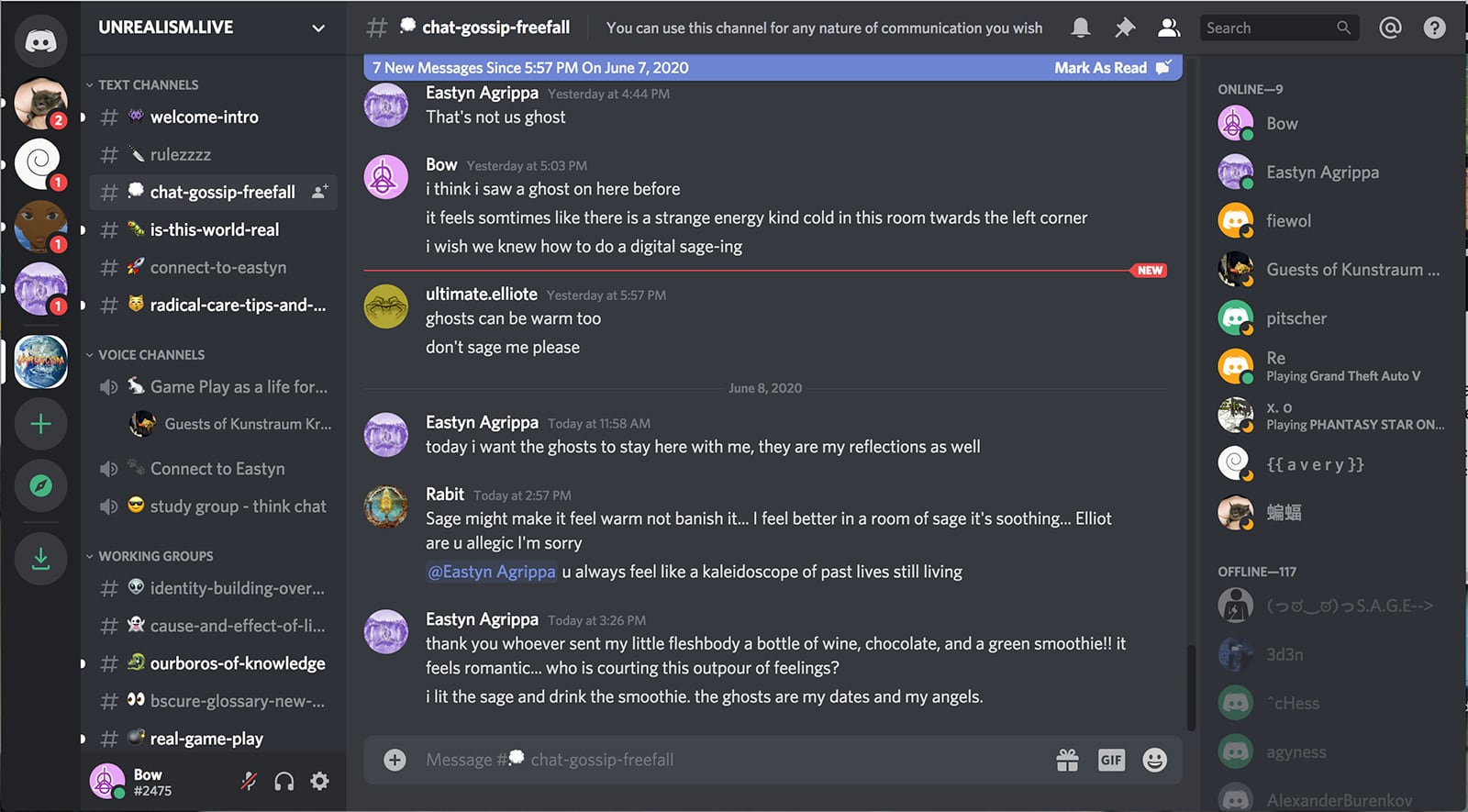
Task: Open the mentions inbox @ icon
Action: click(x=1390, y=28)
